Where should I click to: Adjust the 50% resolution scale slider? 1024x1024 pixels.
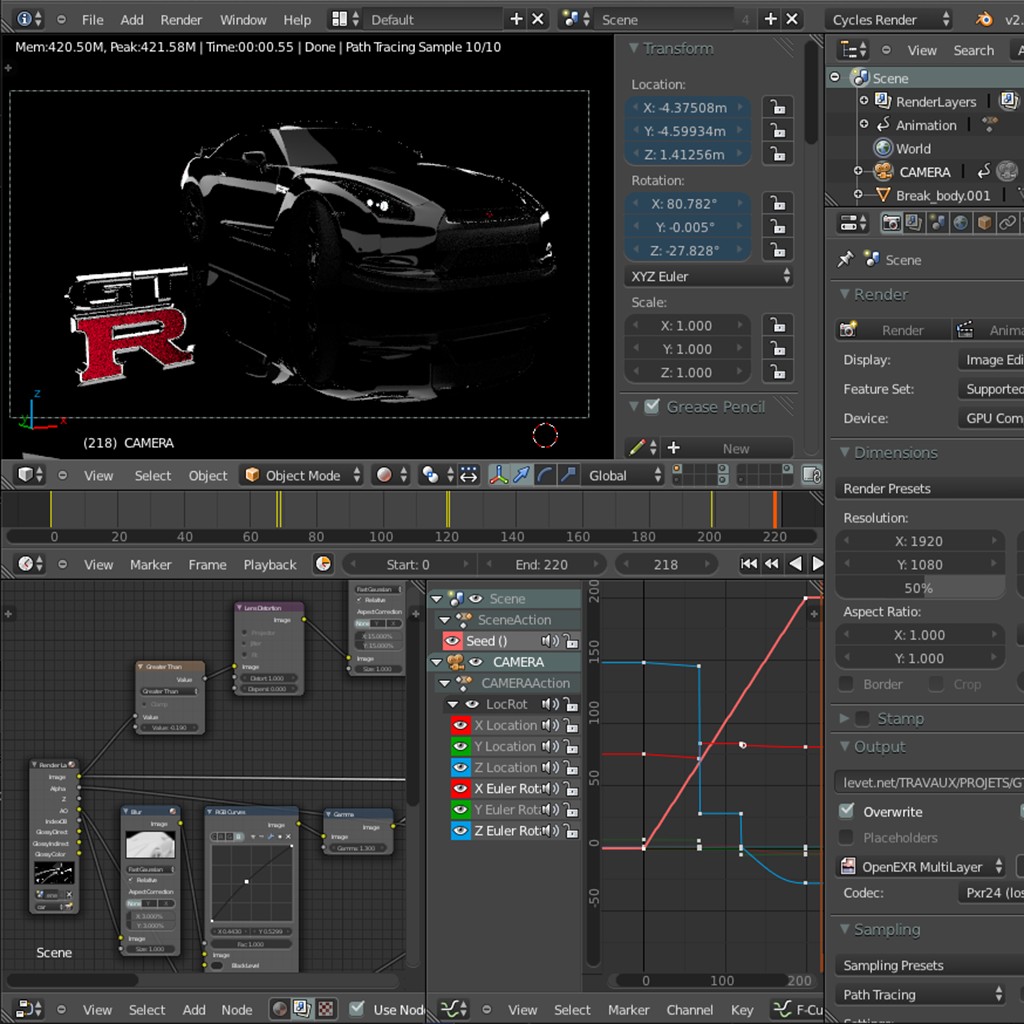click(920, 587)
